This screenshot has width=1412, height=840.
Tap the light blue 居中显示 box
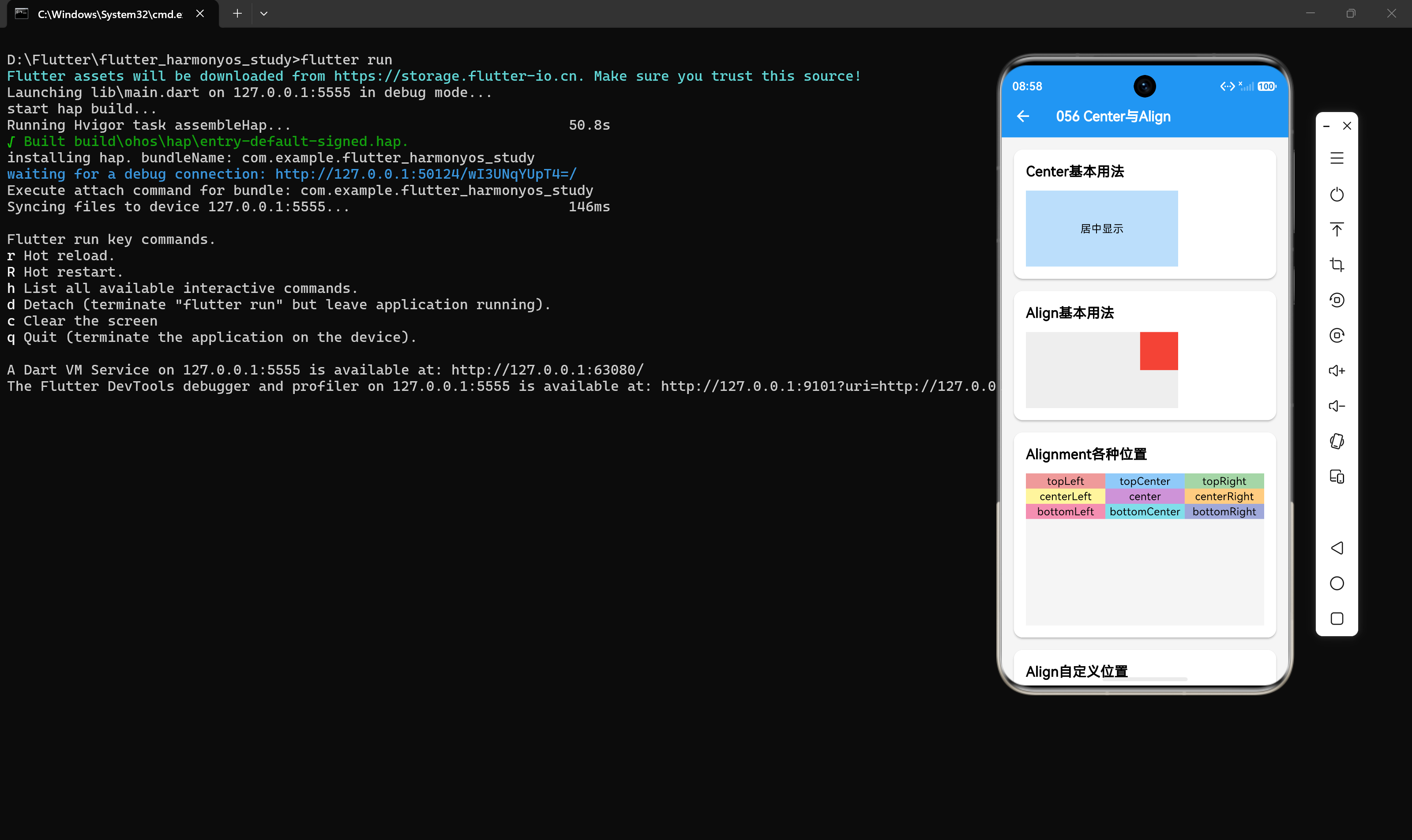[x=1101, y=229]
